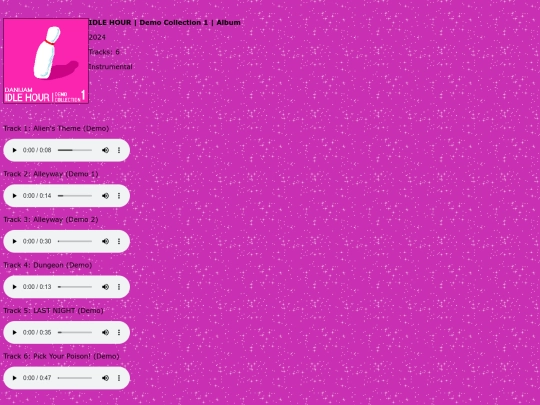540x405 pixels.
Task: Seek in Alleyway Demo 1 progress bar
Action: 75,196
